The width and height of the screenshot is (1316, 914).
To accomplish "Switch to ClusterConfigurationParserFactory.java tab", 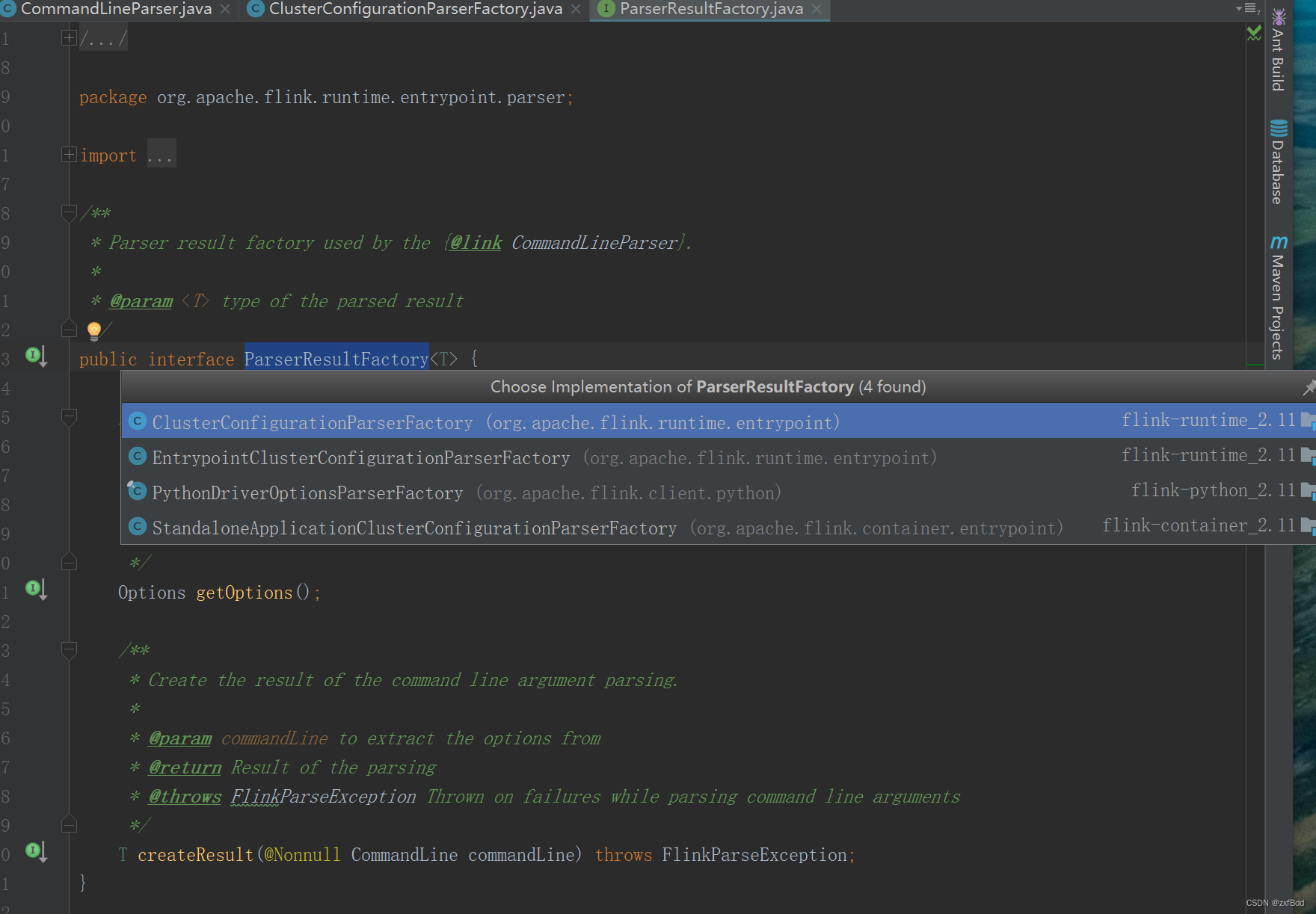I will click(x=415, y=9).
